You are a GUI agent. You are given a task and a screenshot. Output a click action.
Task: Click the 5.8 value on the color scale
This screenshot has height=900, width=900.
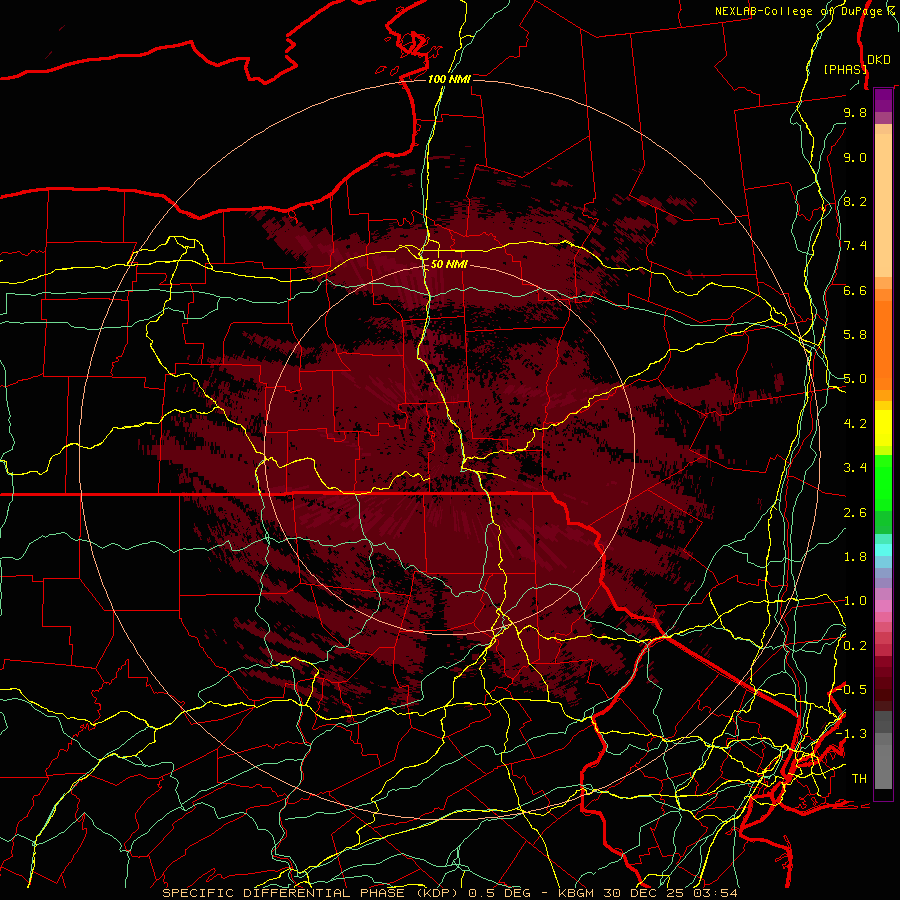tap(855, 334)
